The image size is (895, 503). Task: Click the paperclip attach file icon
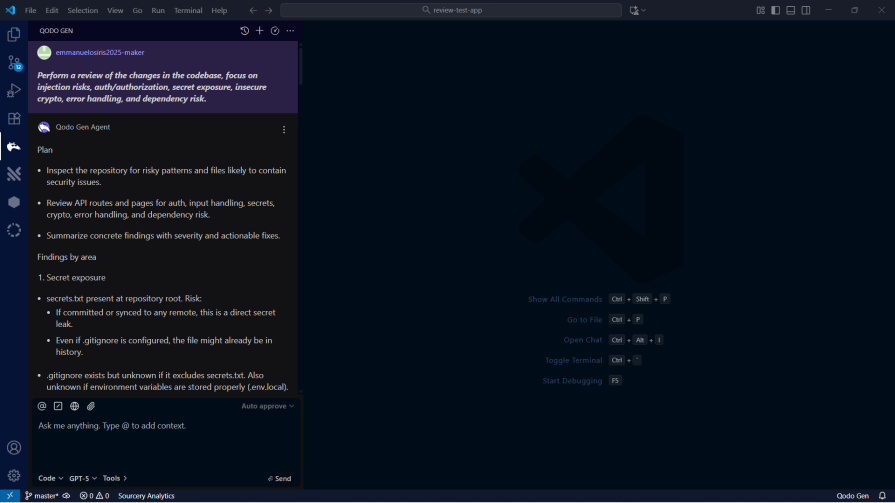[91, 406]
